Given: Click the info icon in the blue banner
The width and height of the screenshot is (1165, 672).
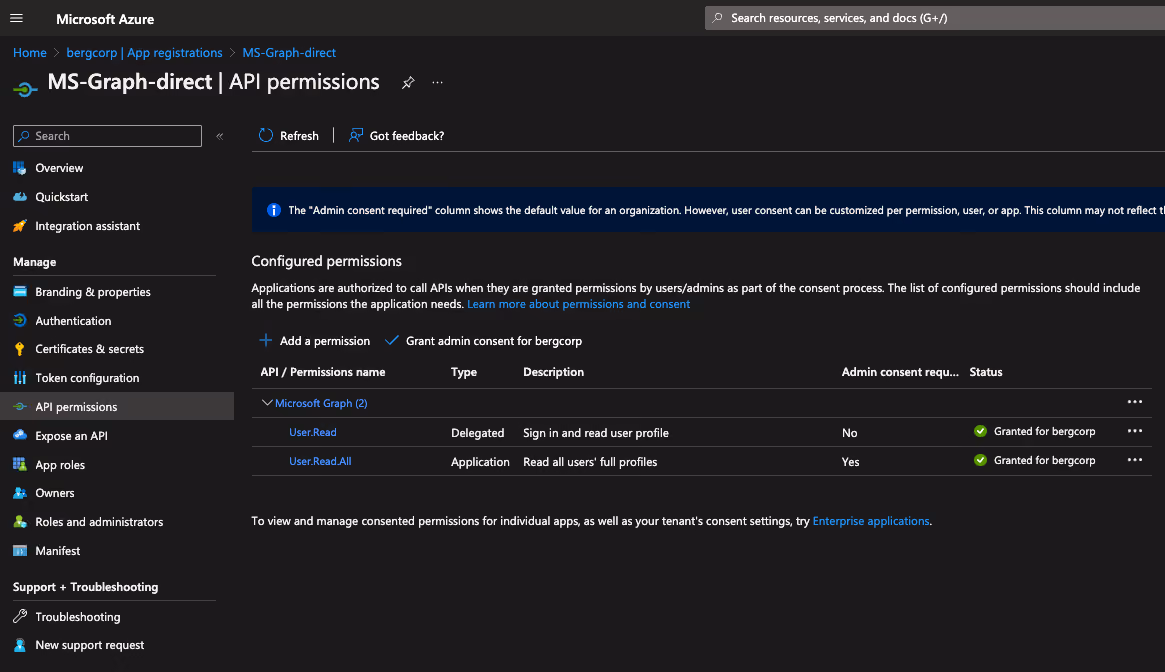Looking at the screenshot, I should (x=273, y=210).
